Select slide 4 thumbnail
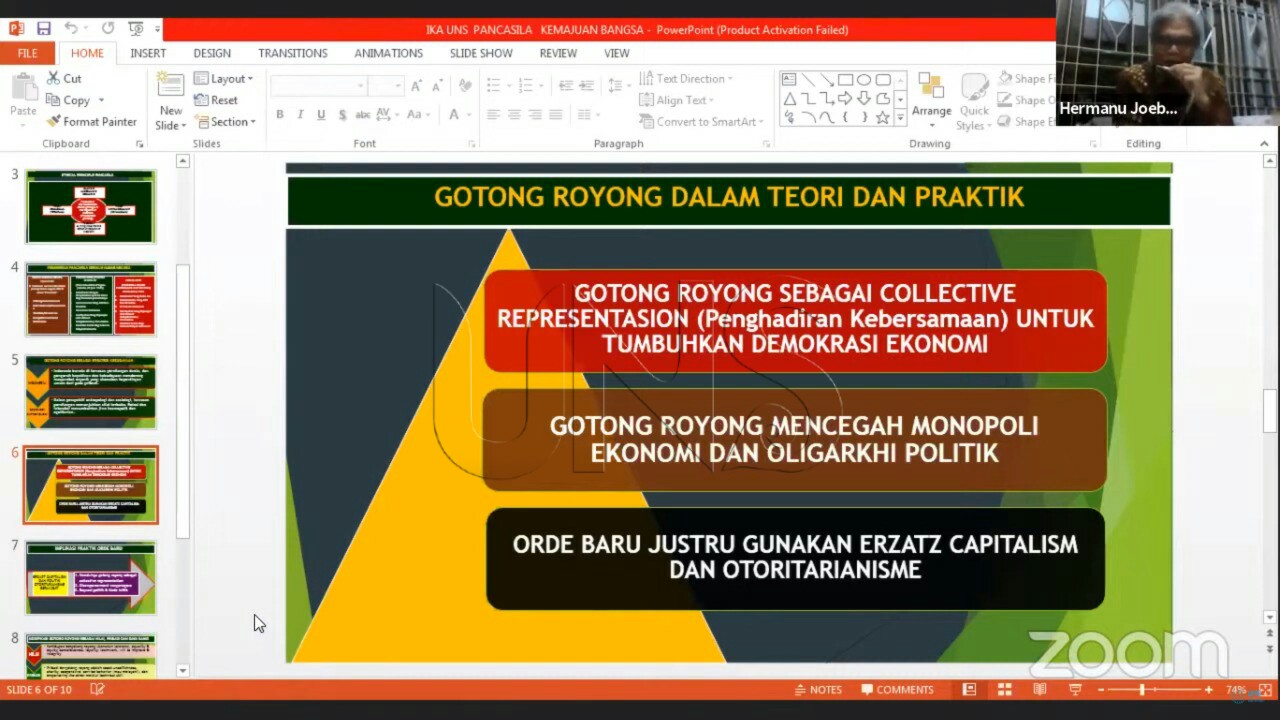 [x=91, y=299]
